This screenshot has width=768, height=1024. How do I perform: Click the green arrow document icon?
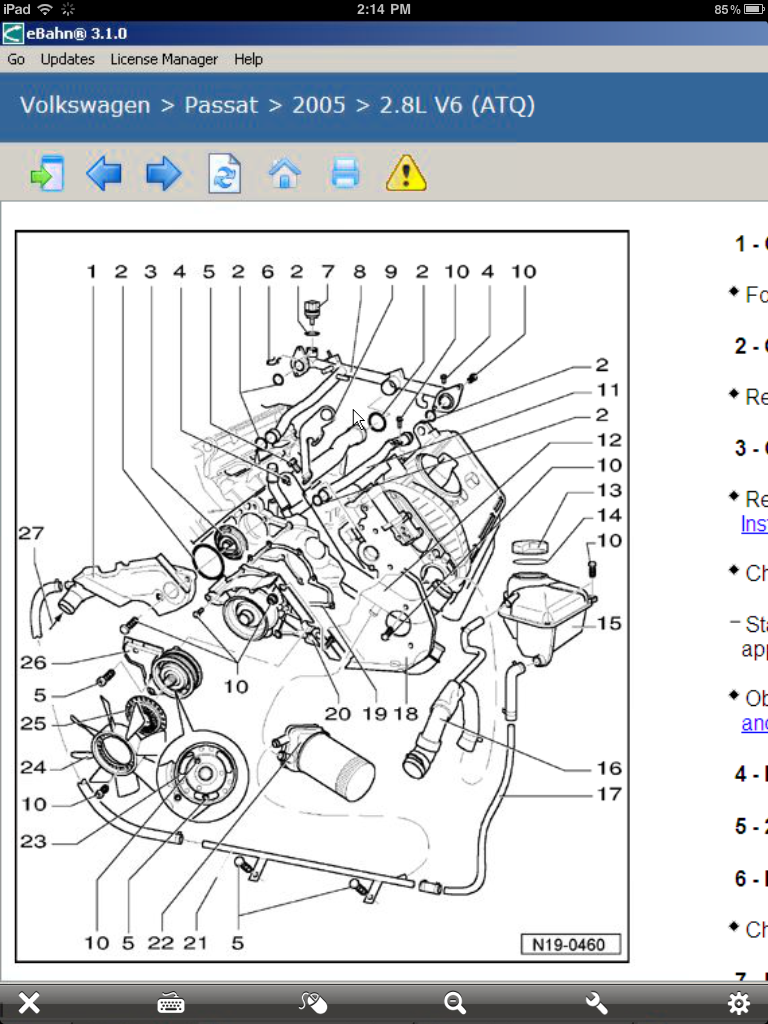[46, 174]
